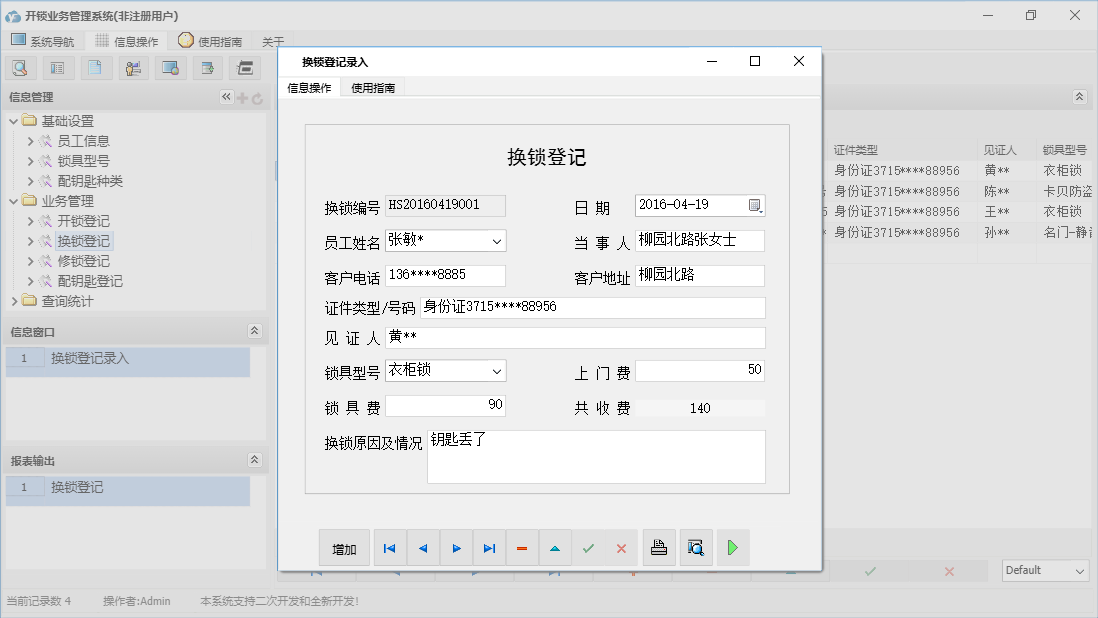Open print preview in the registration dialog
The image size is (1098, 618).
pyautogui.click(x=696, y=547)
